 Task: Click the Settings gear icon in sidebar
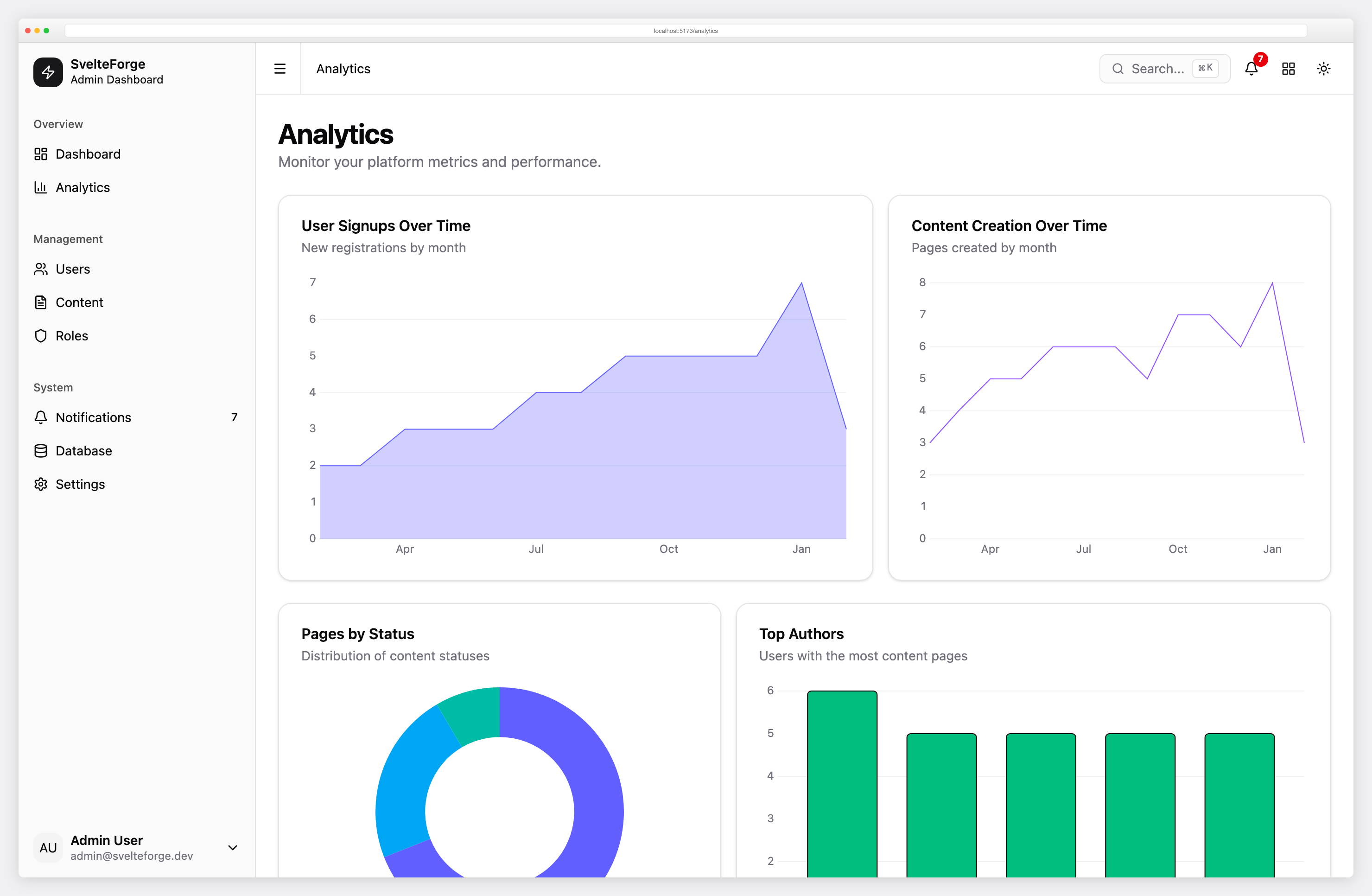click(40, 484)
